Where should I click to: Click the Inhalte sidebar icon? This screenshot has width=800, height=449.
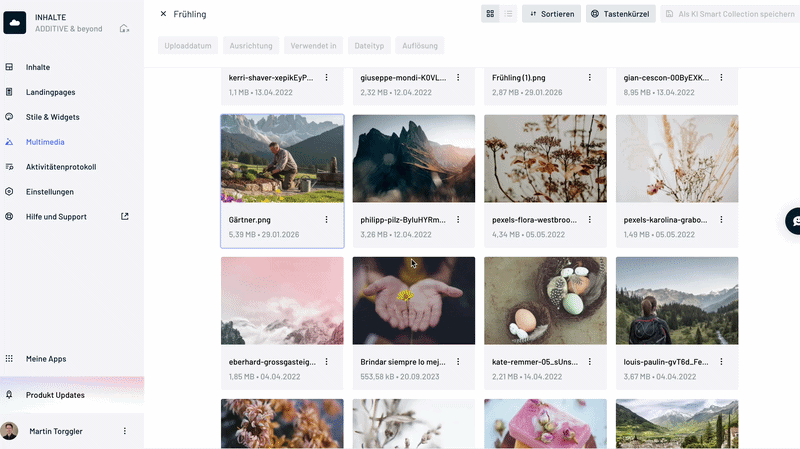coord(9,67)
